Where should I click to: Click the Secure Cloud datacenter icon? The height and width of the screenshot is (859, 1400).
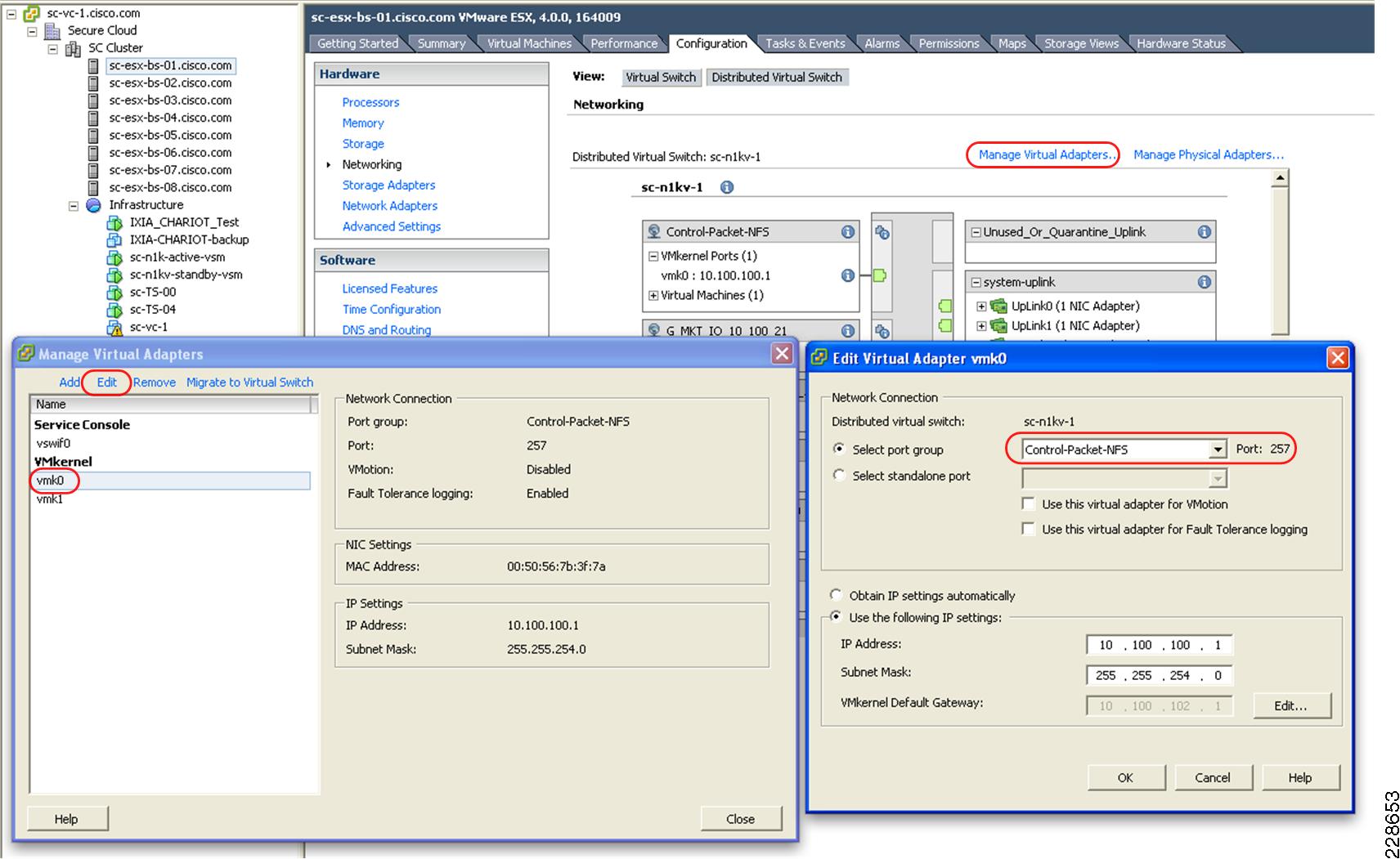point(52,31)
